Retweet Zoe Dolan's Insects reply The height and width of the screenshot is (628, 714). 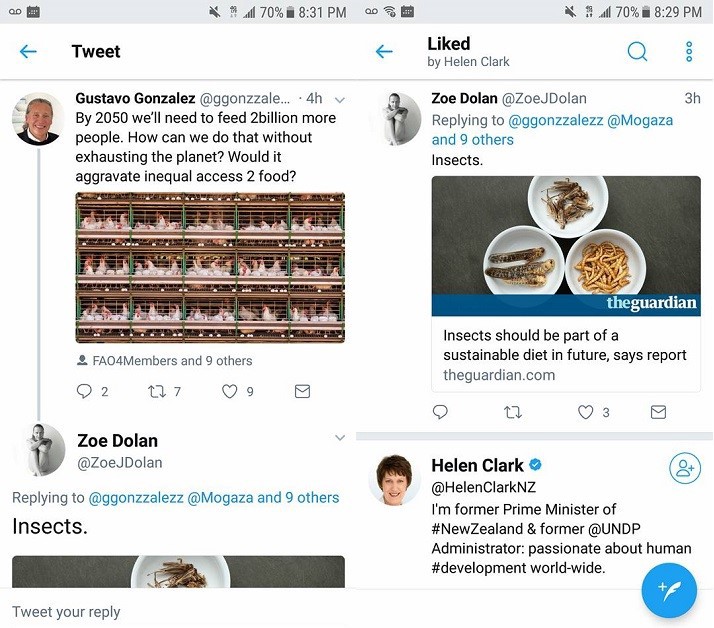tap(513, 412)
